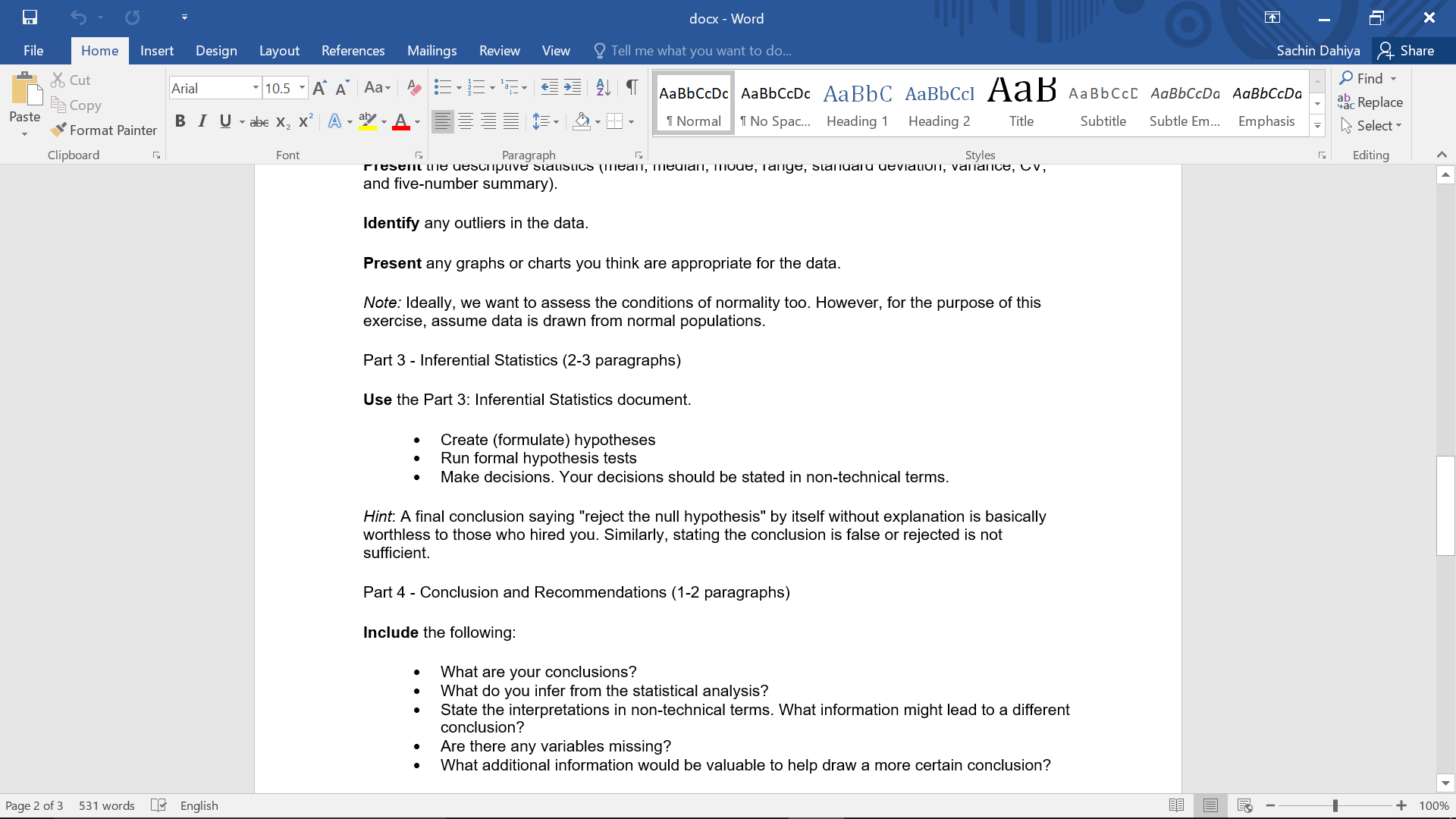
Task: Click the Format Painter brush icon
Action: [x=58, y=130]
